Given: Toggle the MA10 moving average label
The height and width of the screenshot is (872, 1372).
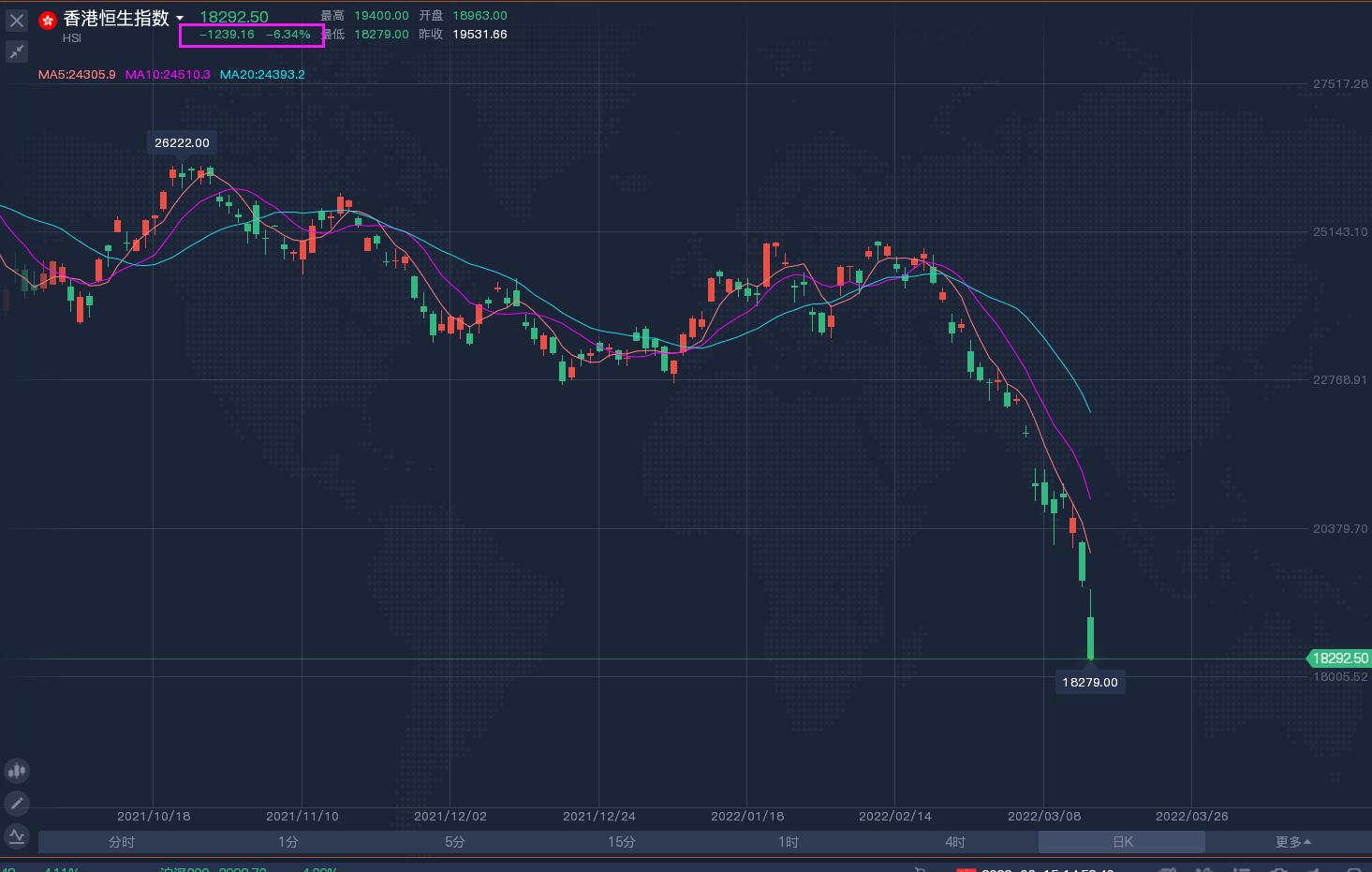Looking at the screenshot, I should [167, 74].
